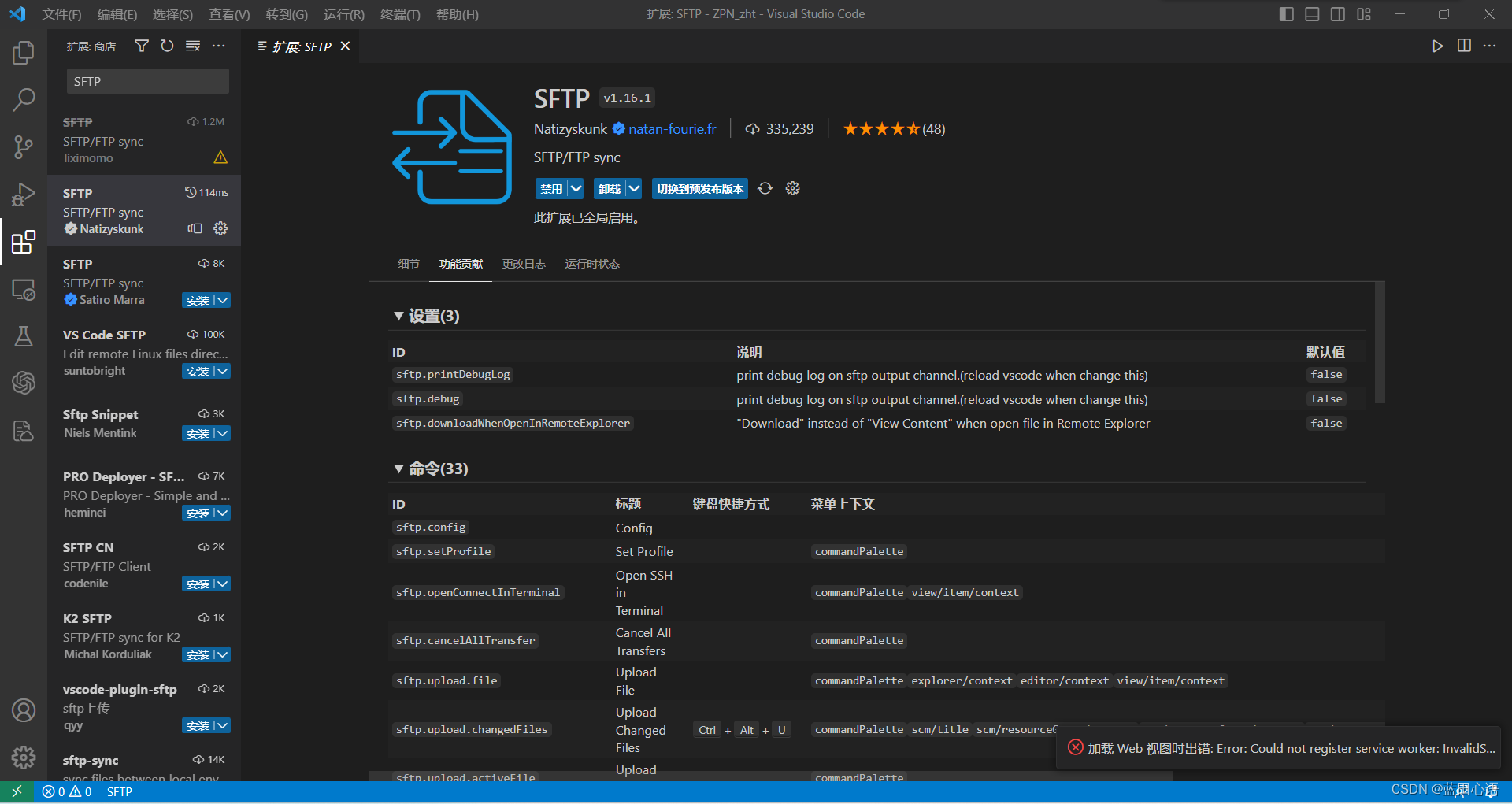Install vscode-plugin-sftp extension
Viewport: 1512px width, 804px height.
198,725
